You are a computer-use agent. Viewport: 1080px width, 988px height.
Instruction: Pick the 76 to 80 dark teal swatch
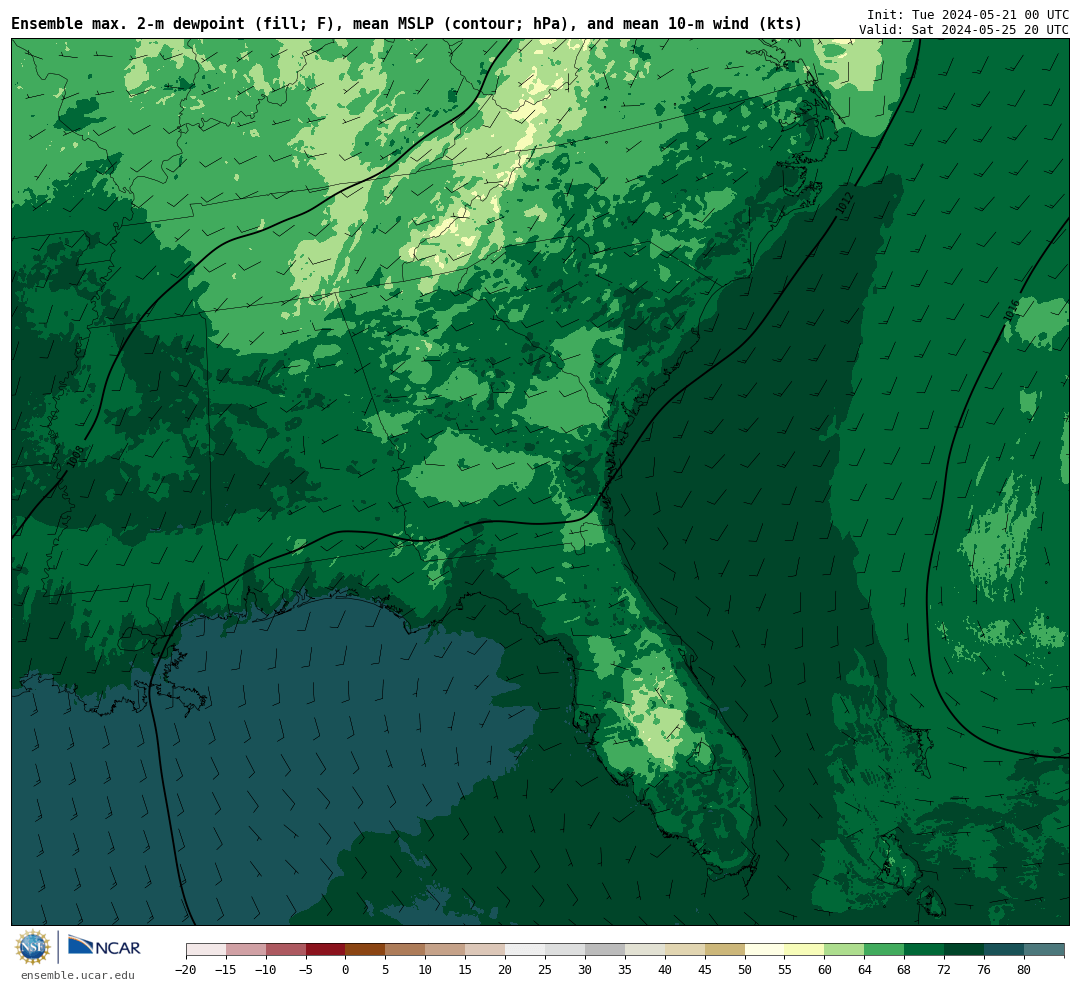(1005, 950)
